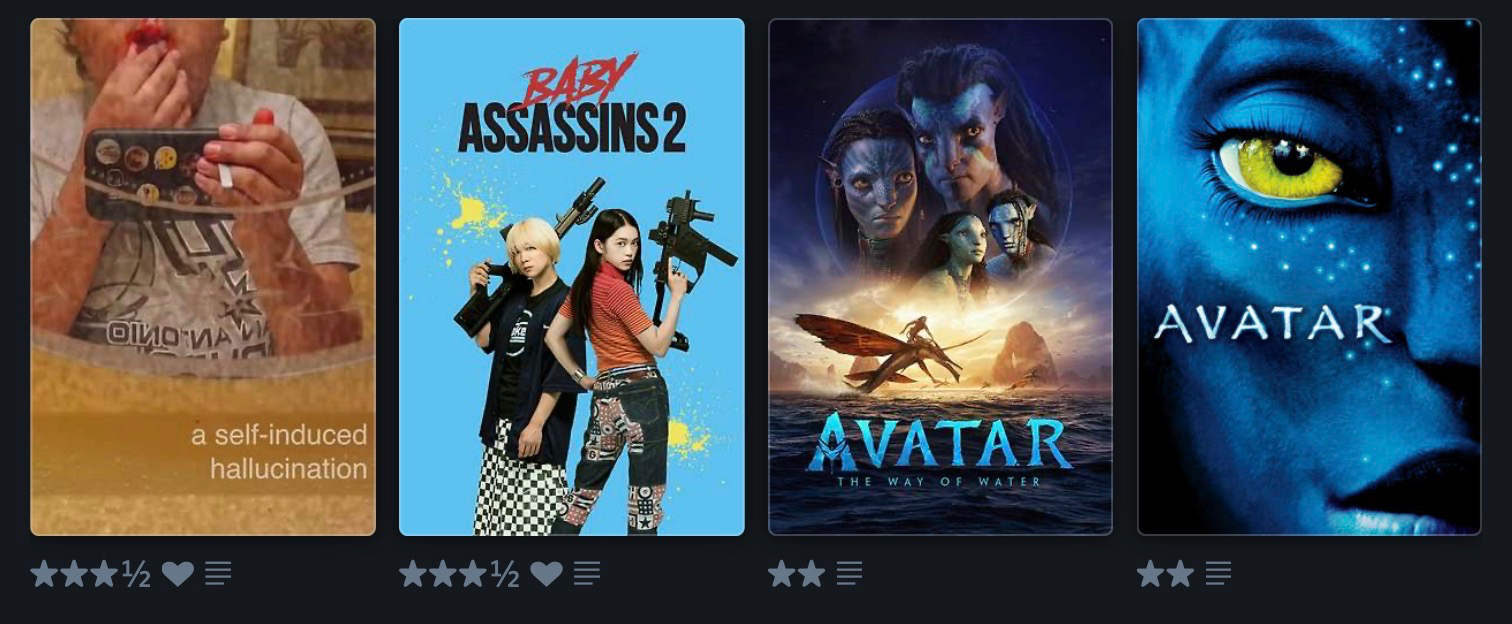Open the 'a self-induced hallucination' film poster
This screenshot has height=624, width=1512.
click(203, 277)
